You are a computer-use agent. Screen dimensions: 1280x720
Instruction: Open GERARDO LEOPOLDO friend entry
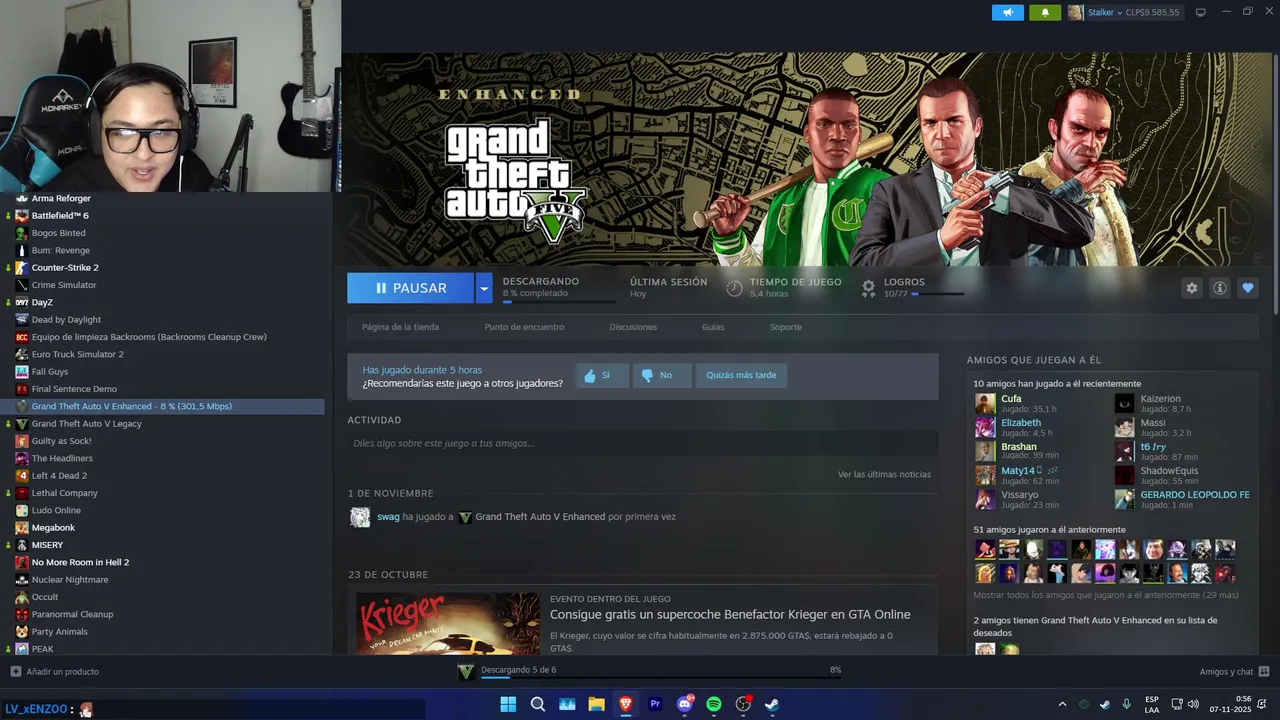click(x=1182, y=499)
